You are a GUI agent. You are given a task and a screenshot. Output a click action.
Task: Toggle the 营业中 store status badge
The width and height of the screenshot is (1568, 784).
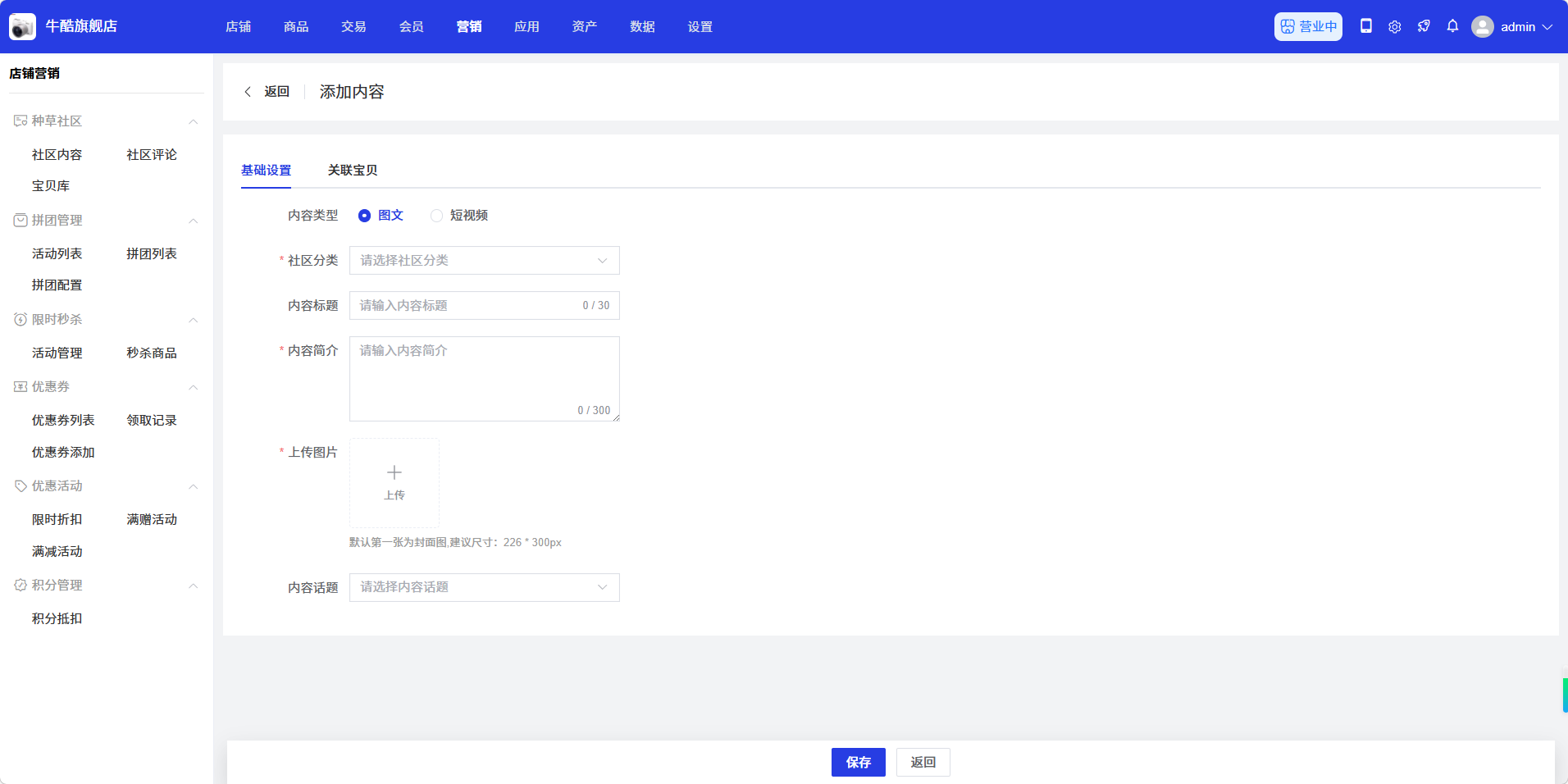(1308, 26)
